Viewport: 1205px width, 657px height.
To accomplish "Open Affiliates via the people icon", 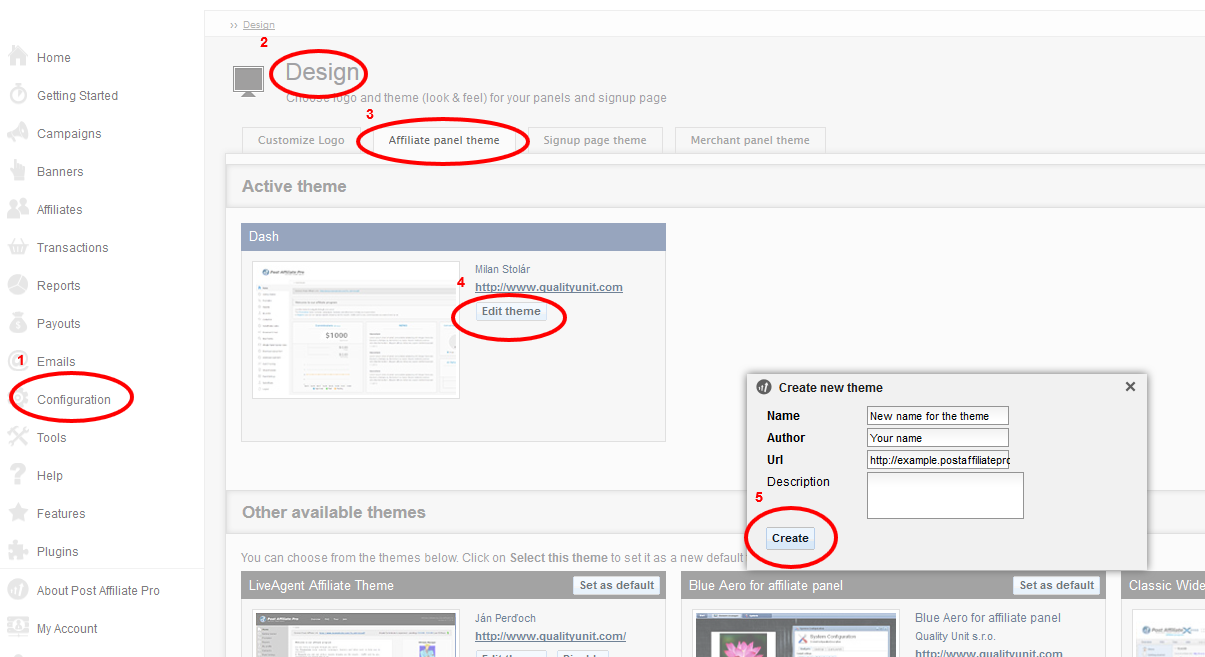I will click(17, 209).
